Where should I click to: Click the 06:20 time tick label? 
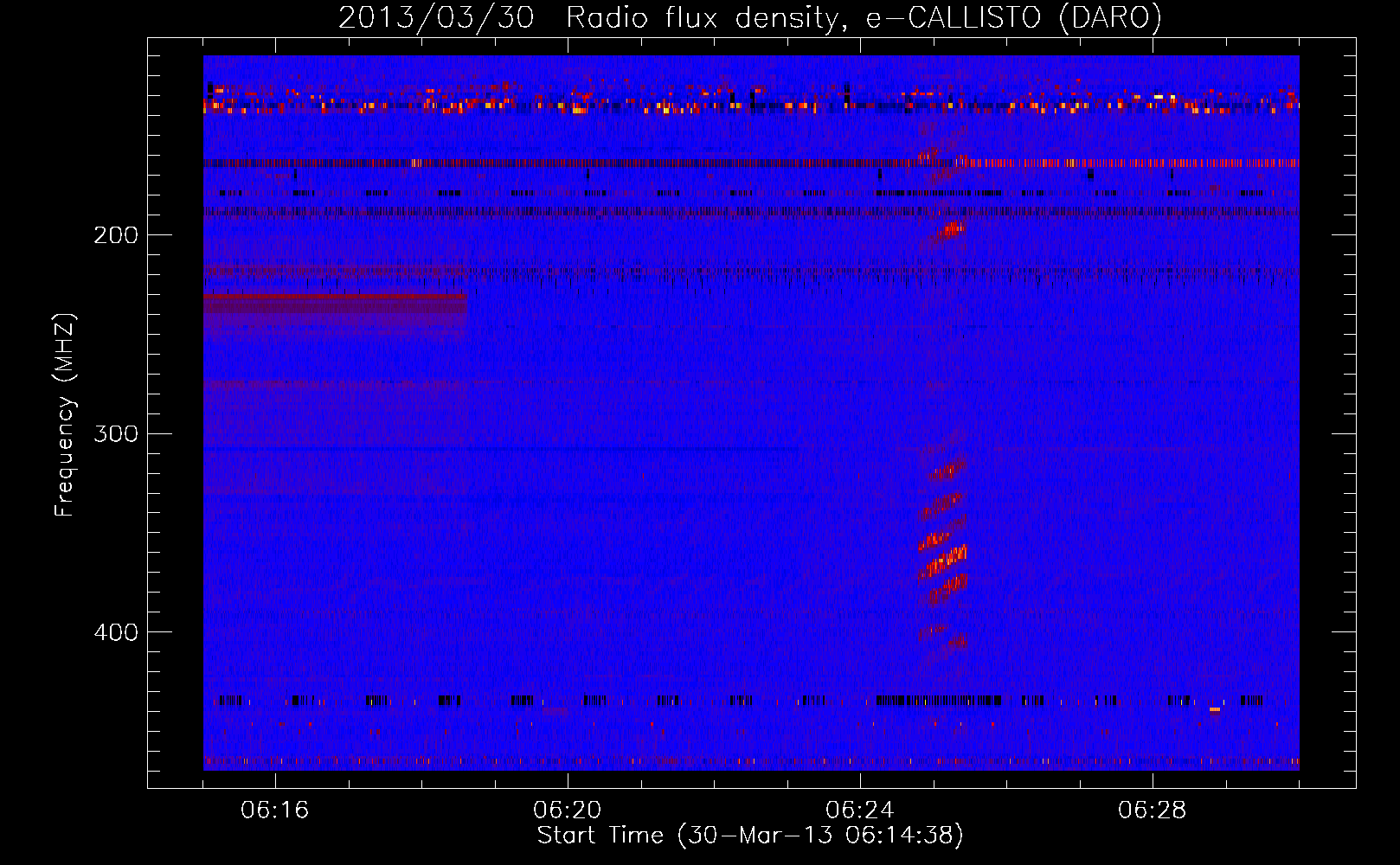568,811
